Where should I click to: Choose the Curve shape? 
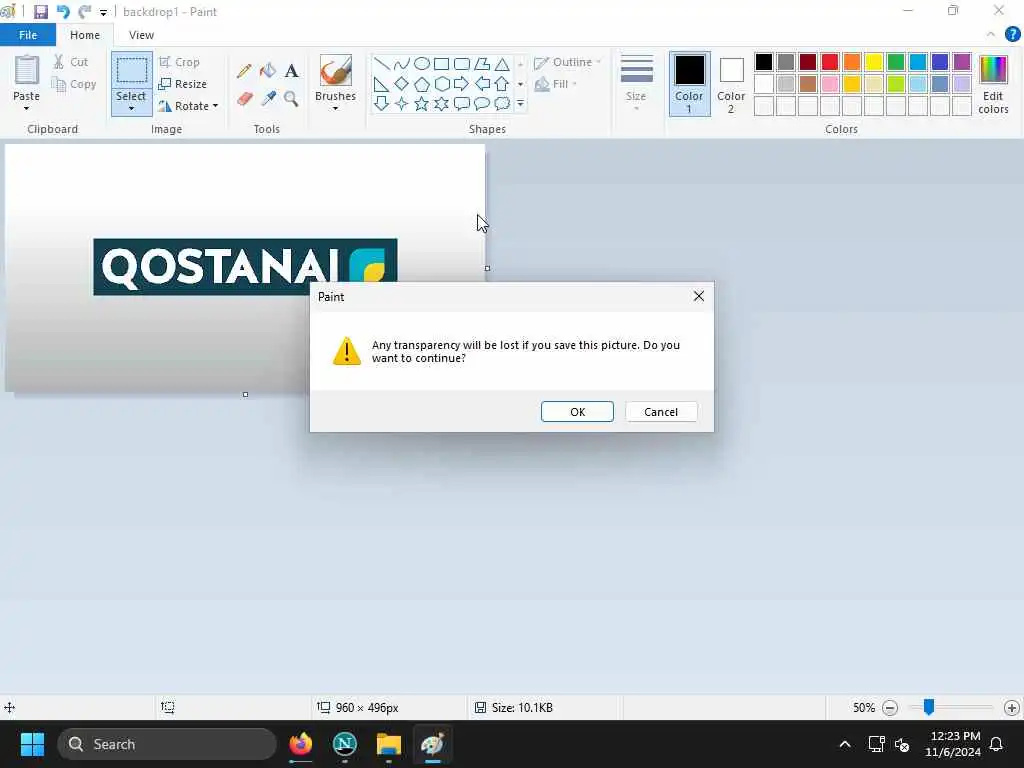click(x=402, y=63)
